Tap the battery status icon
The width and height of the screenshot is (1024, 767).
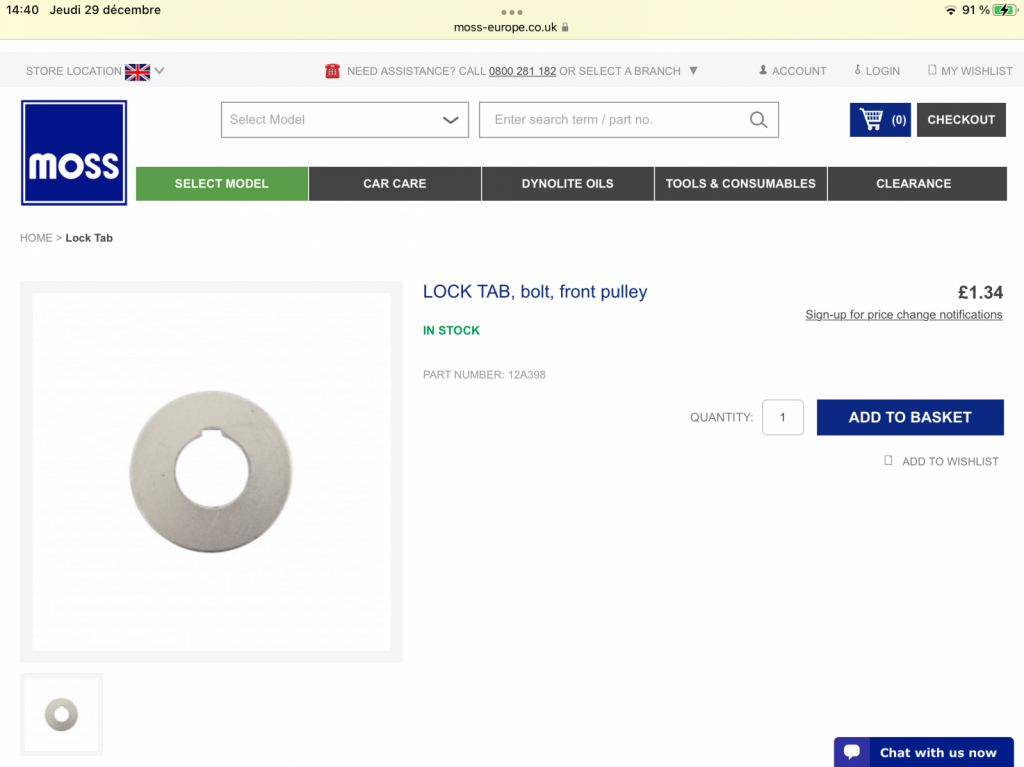click(1005, 10)
